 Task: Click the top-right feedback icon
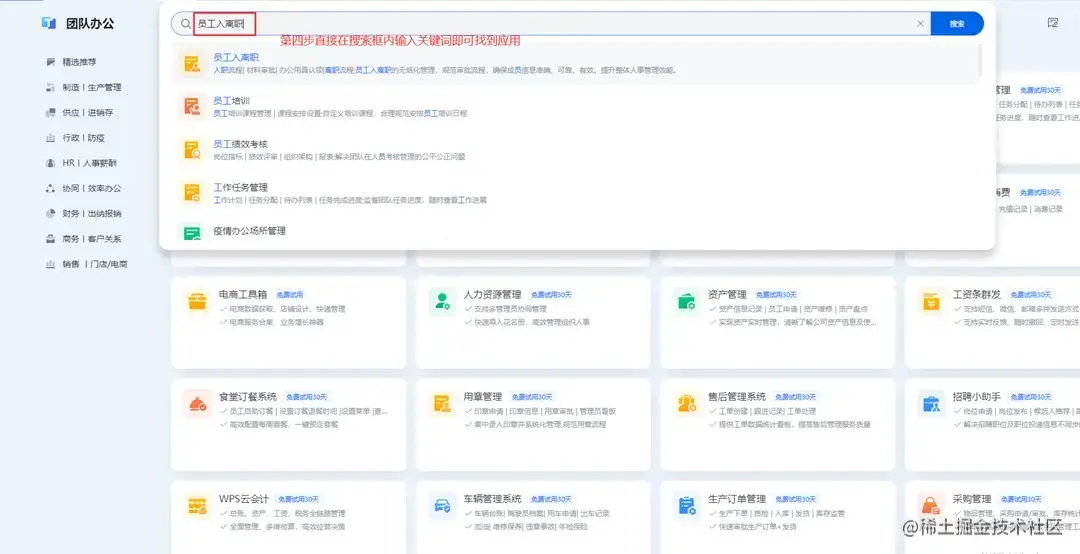point(1052,23)
